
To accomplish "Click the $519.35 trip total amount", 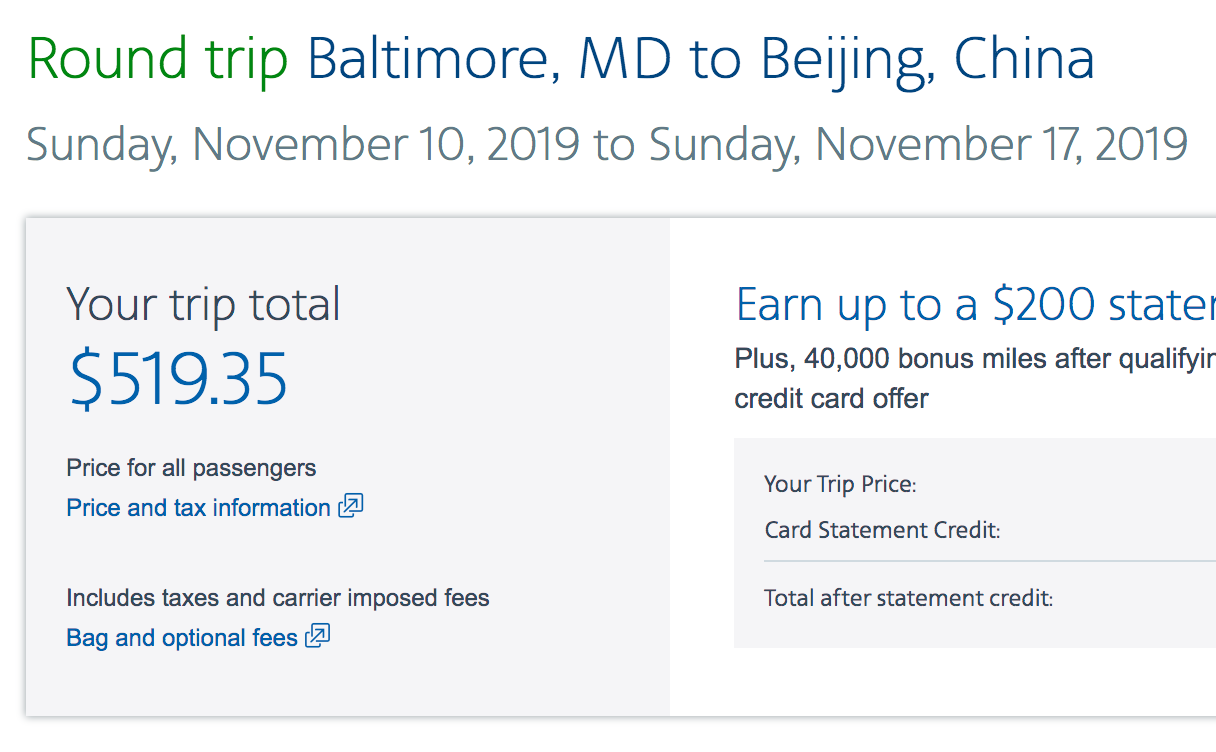I will pos(178,379).
